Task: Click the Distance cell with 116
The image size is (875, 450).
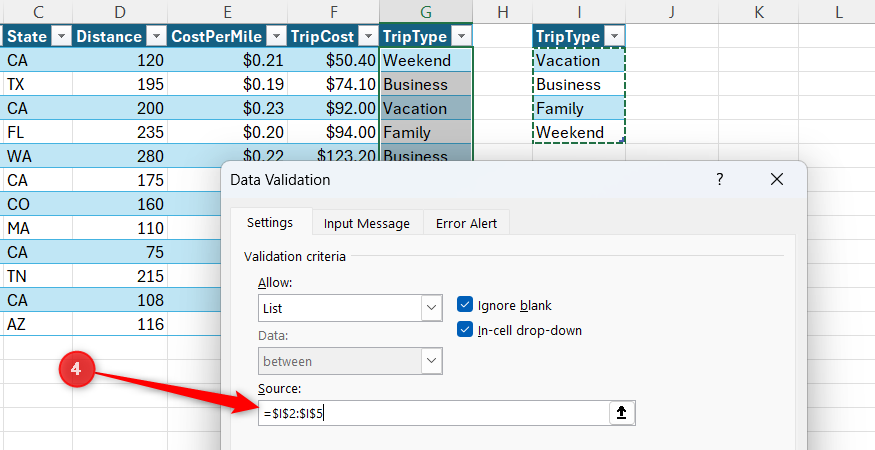Action: 120,324
